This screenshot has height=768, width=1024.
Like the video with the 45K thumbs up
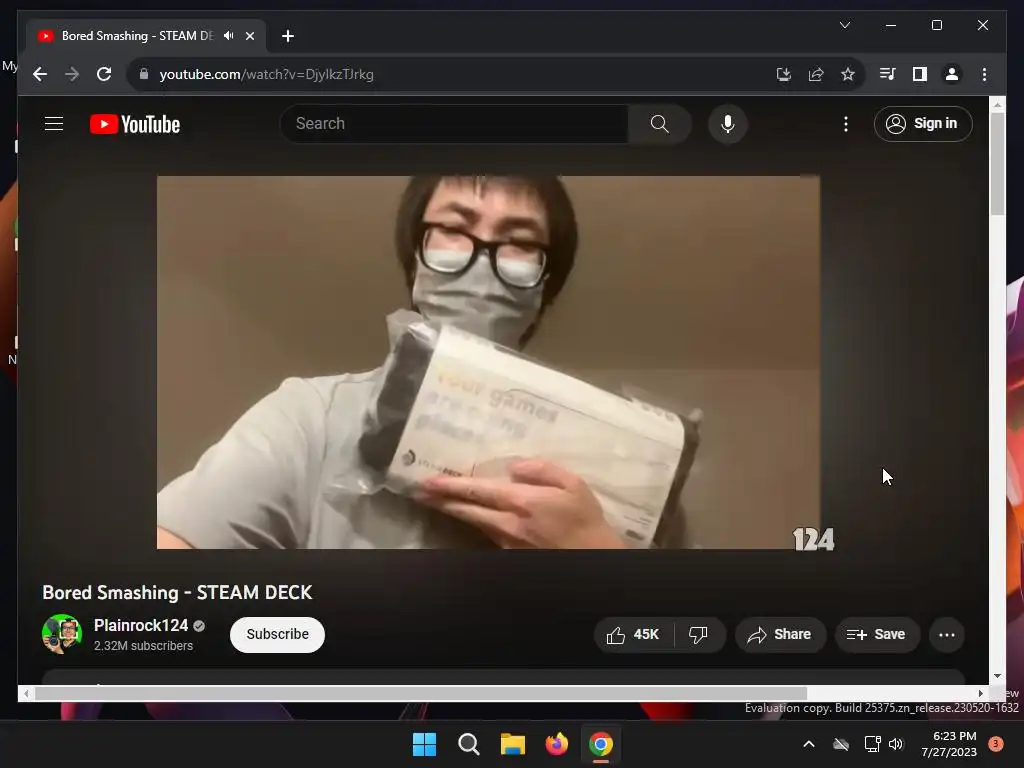pos(633,634)
